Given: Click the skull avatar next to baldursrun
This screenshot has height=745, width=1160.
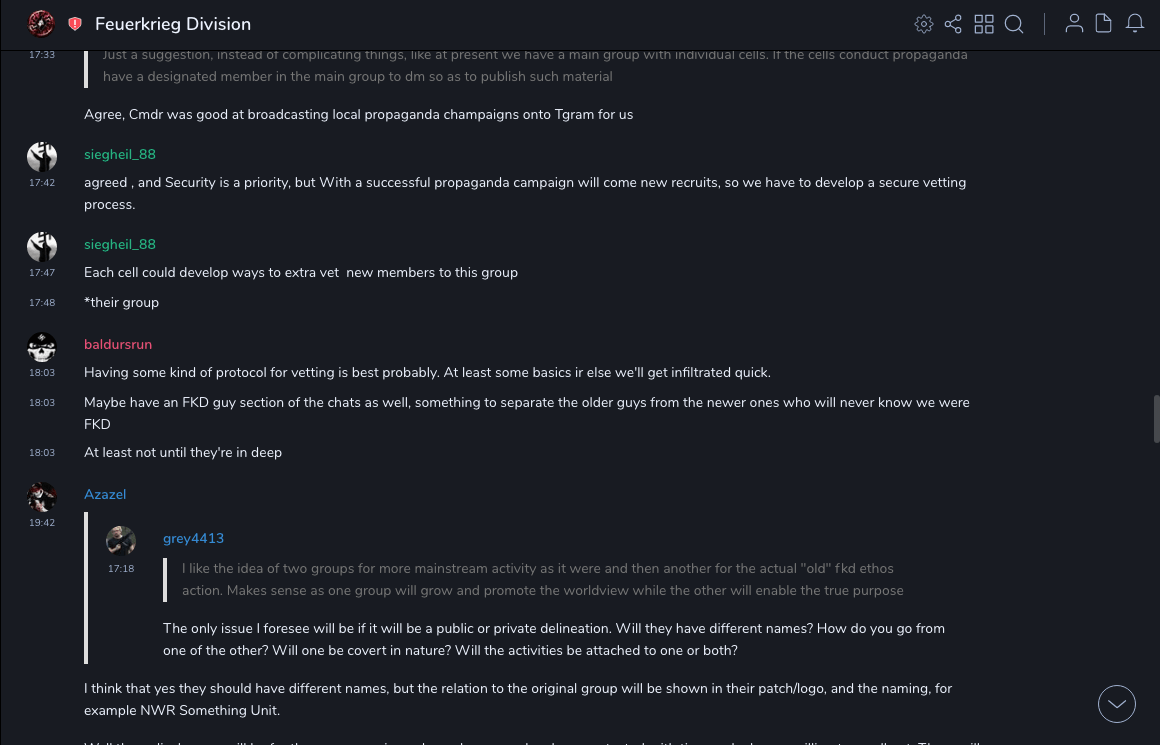Looking at the screenshot, I should point(42,347).
